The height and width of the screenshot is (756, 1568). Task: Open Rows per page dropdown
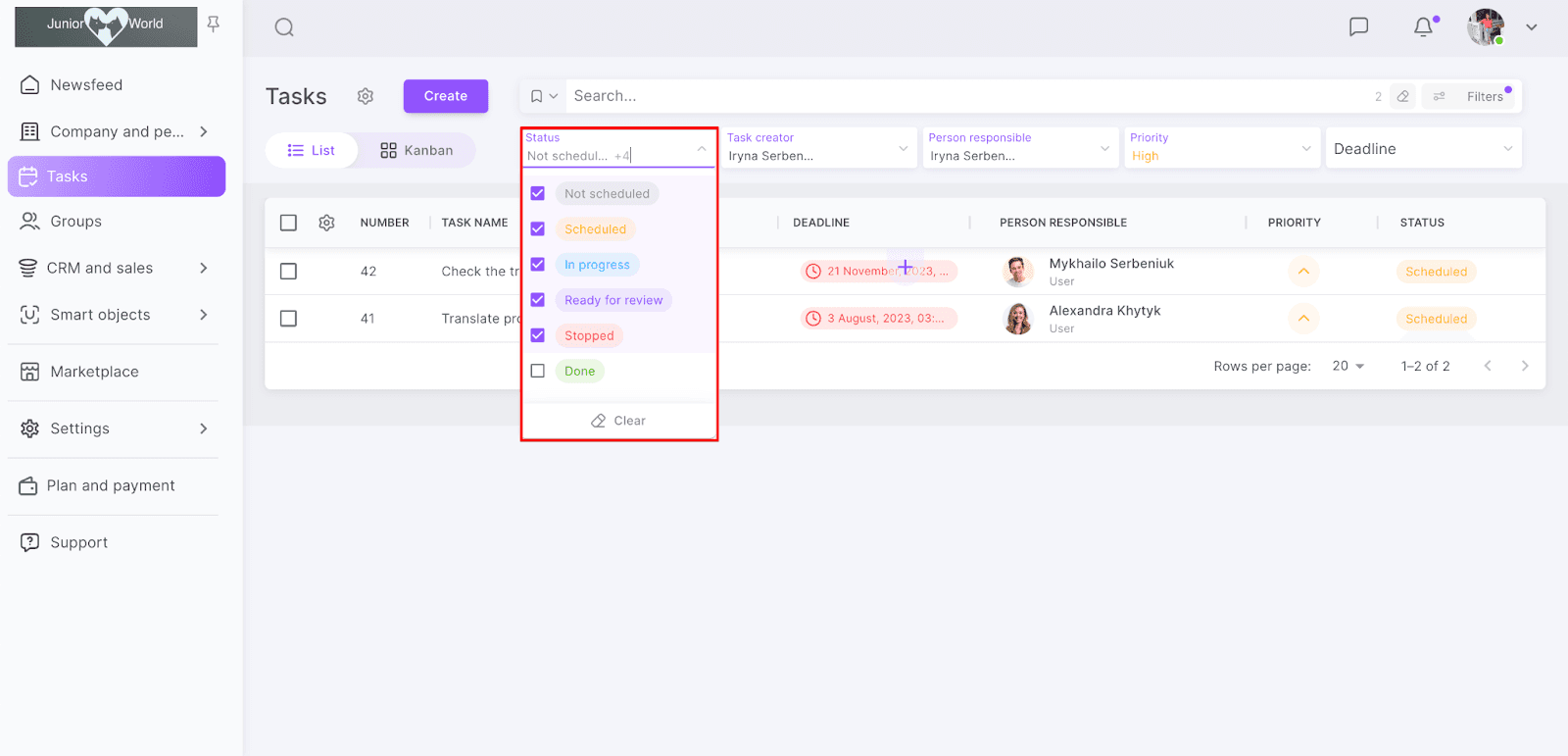pyautogui.click(x=1348, y=366)
